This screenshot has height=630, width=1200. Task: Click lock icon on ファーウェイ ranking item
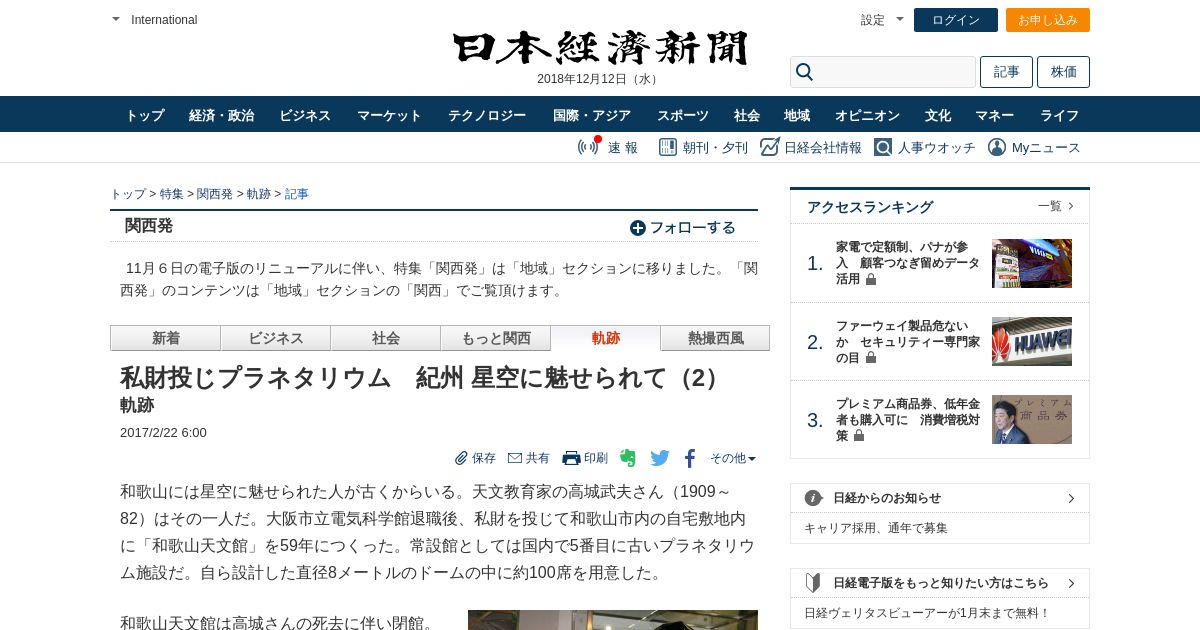(x=871, y=358)
